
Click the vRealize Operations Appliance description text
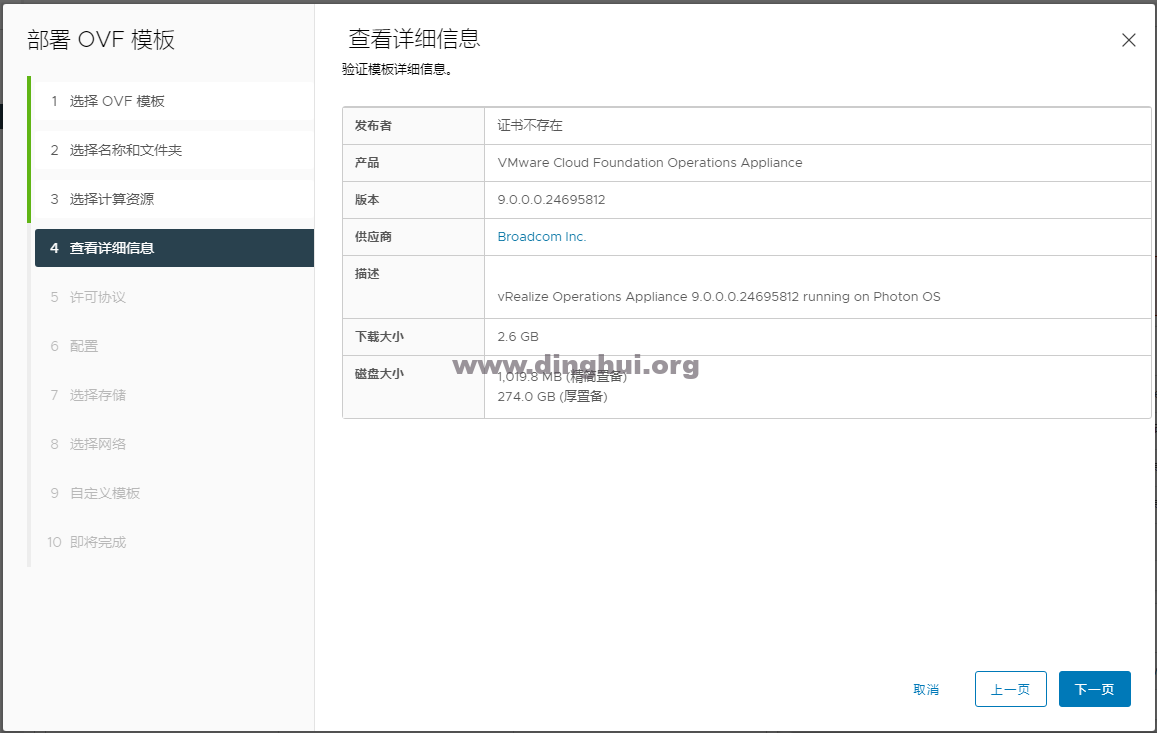pyautogui.click(x=719, y=297)
